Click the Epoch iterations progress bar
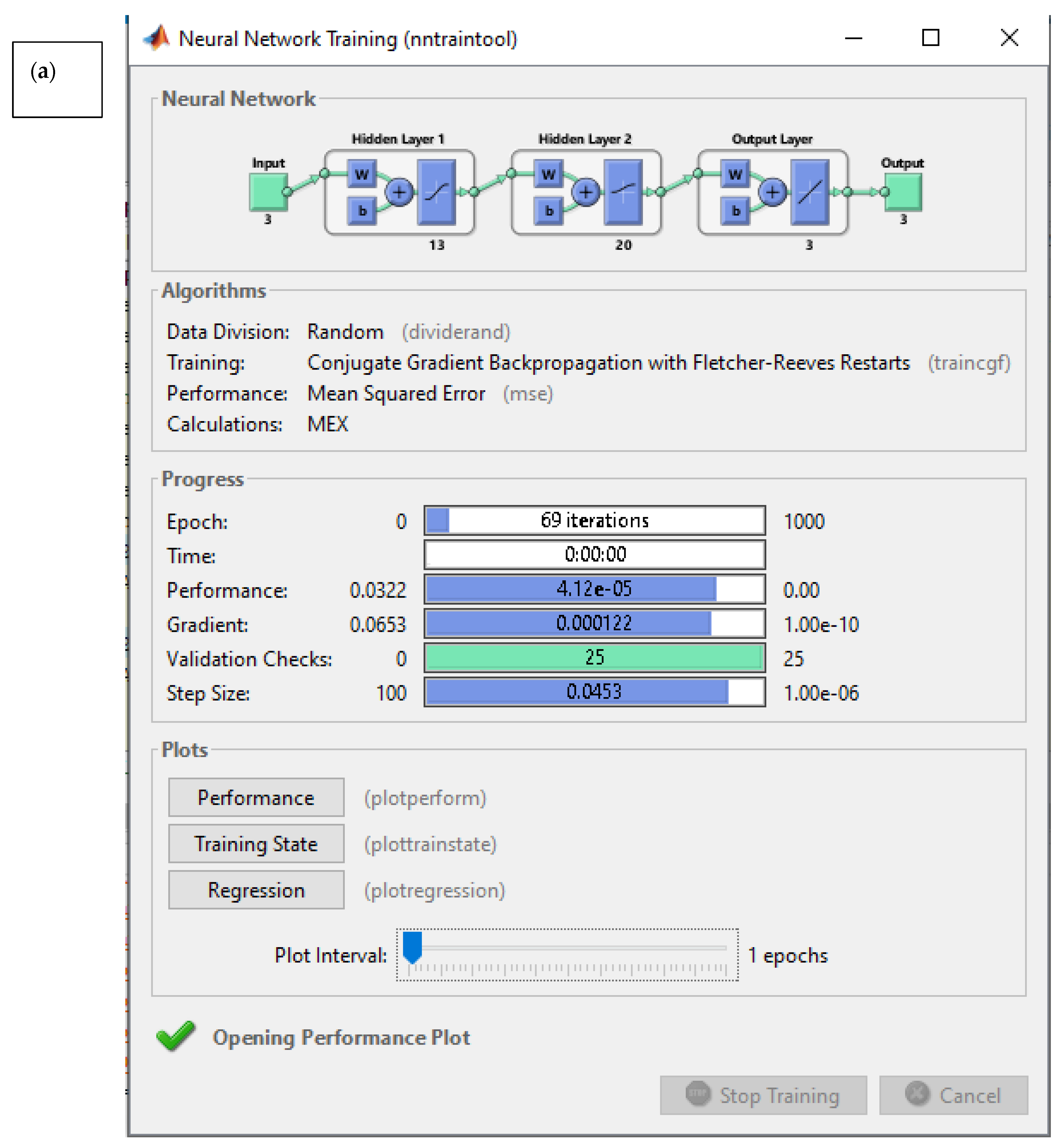The width and height of the screenshot is (1061, 1148). pos(594,520)
